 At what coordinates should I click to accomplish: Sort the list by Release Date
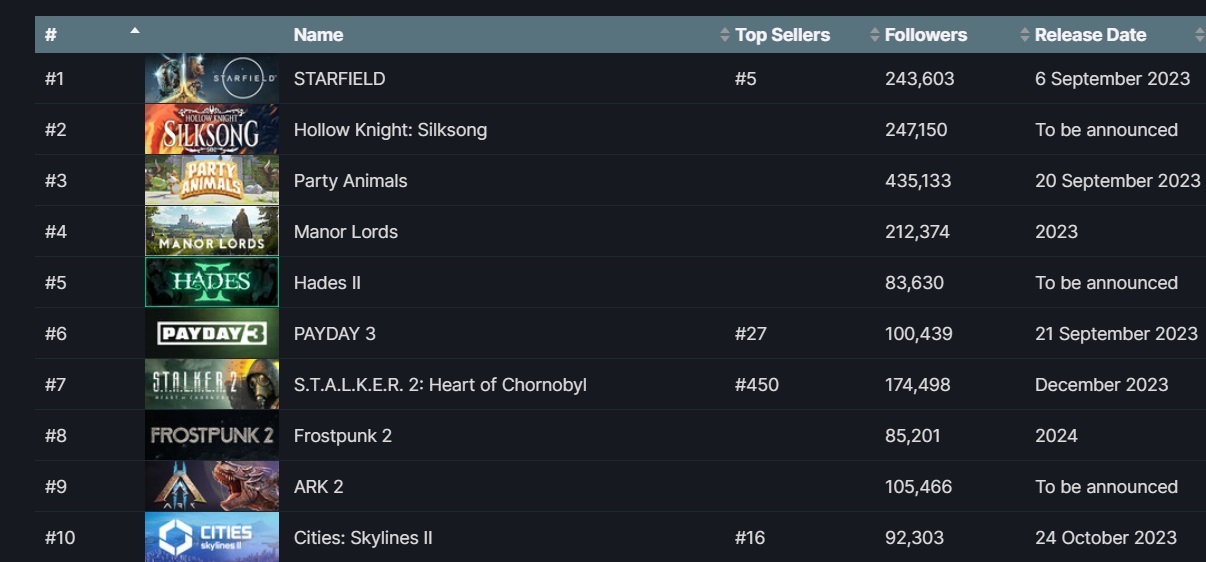(x=1090, y=35)
